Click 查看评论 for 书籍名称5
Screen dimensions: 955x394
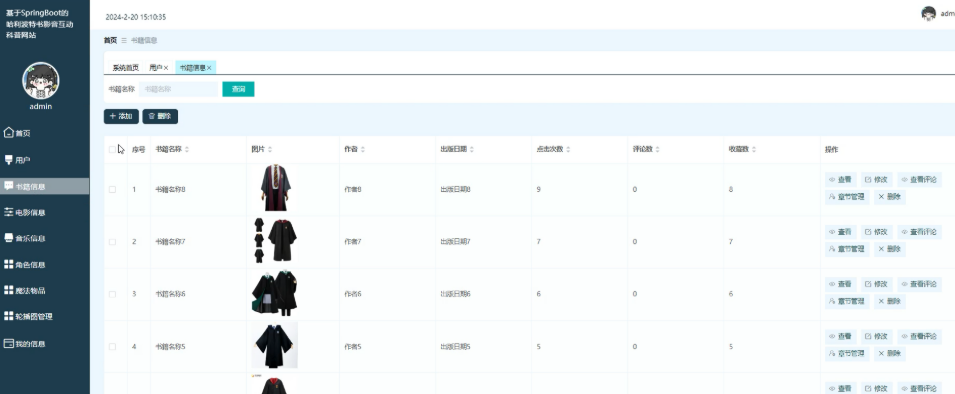point(919,336)
